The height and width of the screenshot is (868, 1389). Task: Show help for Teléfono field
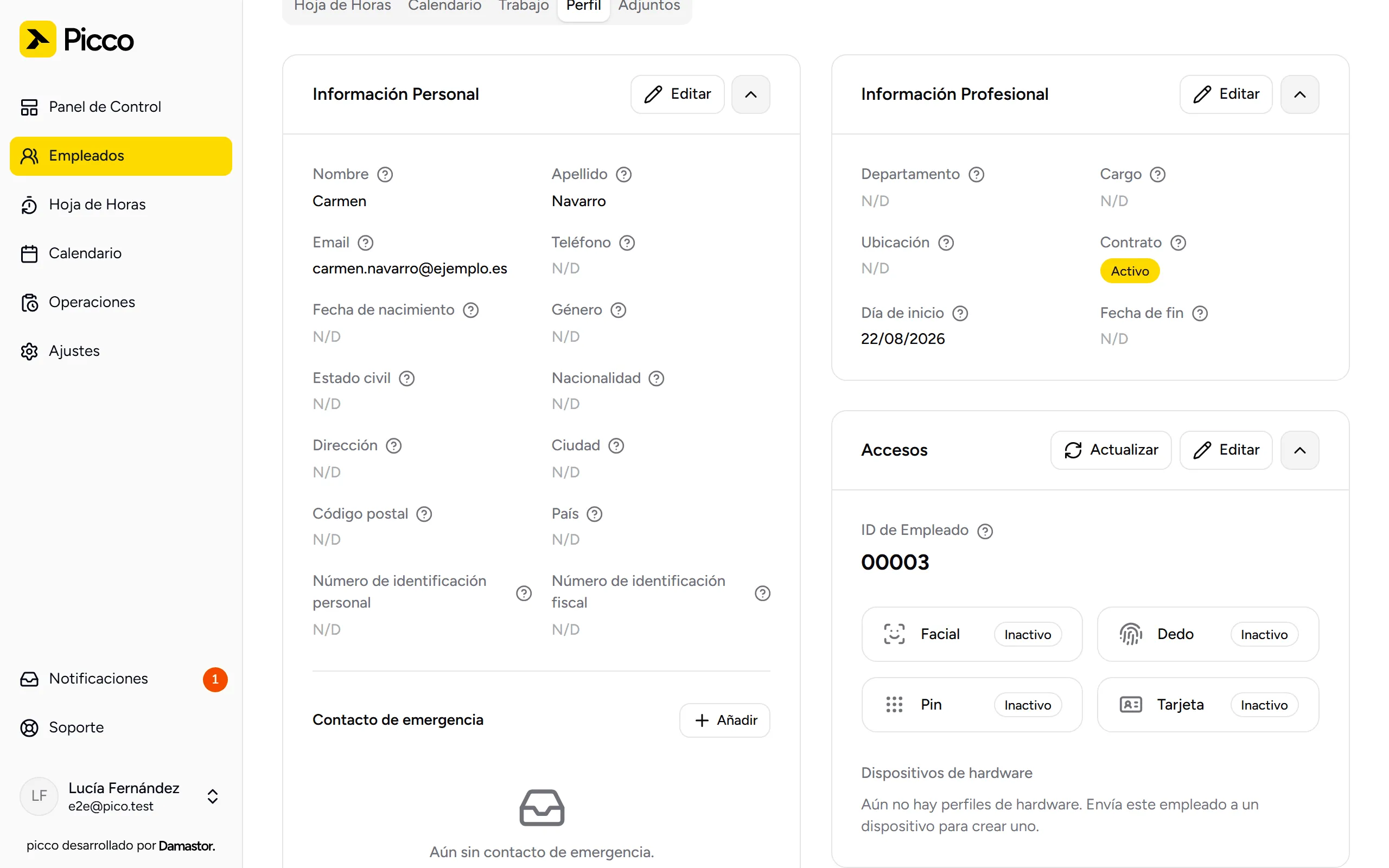click(x=627, y=243)
